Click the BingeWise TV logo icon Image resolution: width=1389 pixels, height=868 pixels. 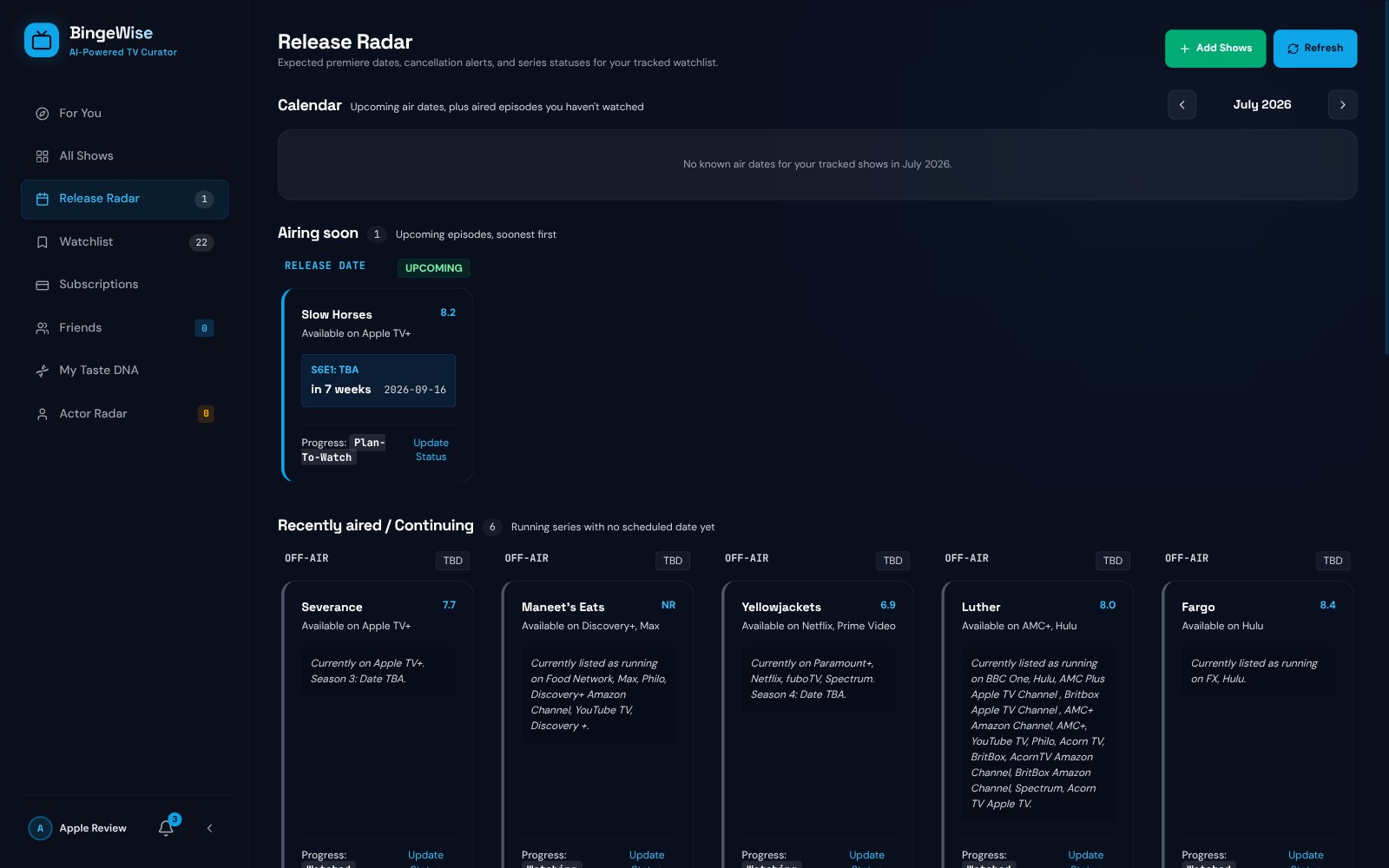[x=42, y=40]
